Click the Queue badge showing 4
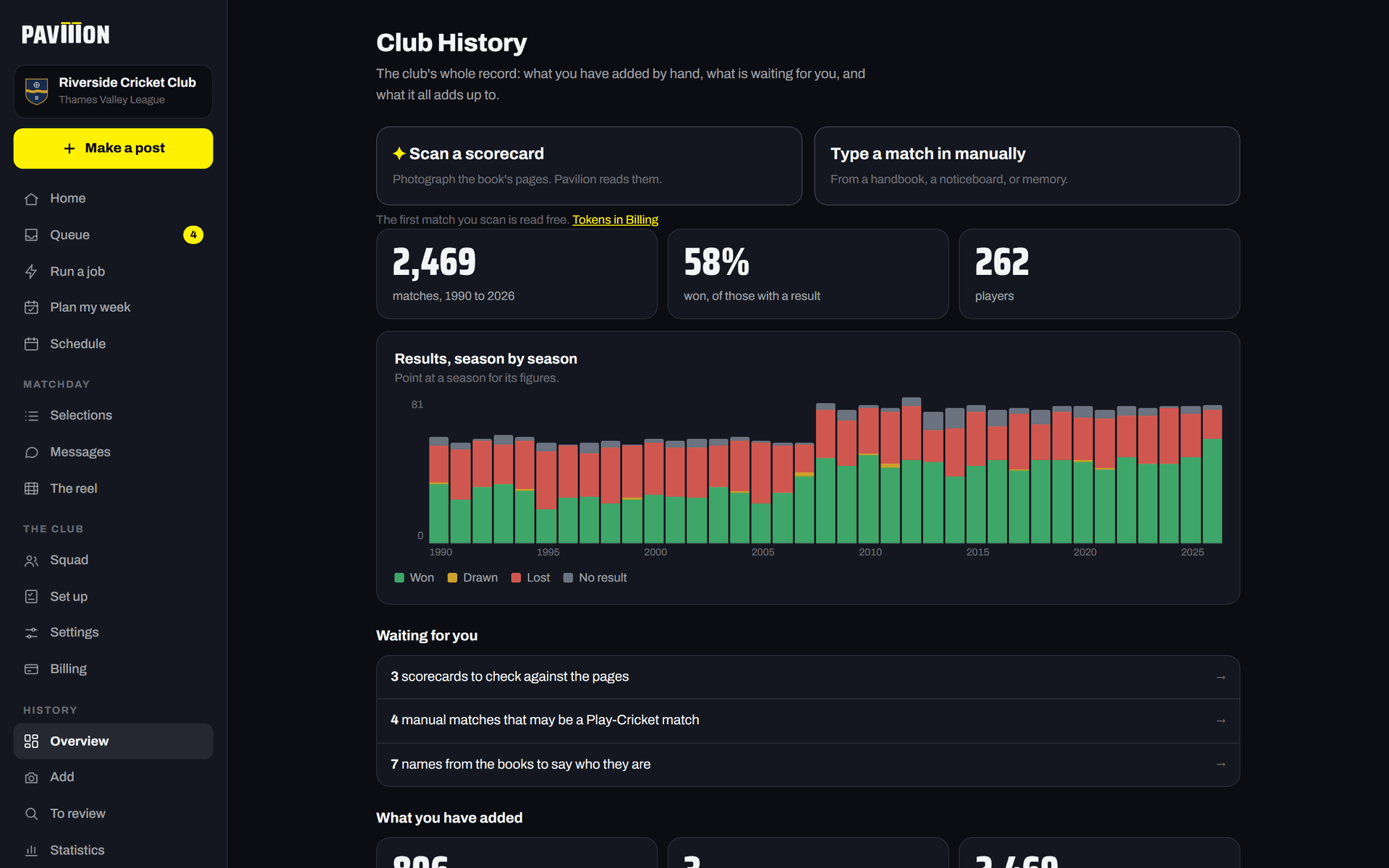This screenshot has height=868, width=1389. pos(193,235)
